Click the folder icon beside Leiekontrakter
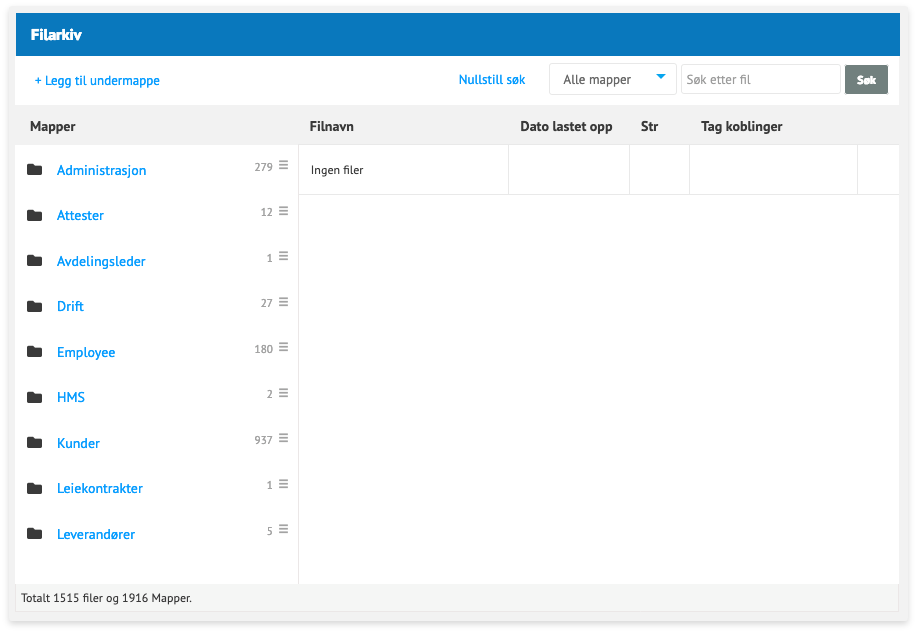The image size is (917, 633). (35, 489)
